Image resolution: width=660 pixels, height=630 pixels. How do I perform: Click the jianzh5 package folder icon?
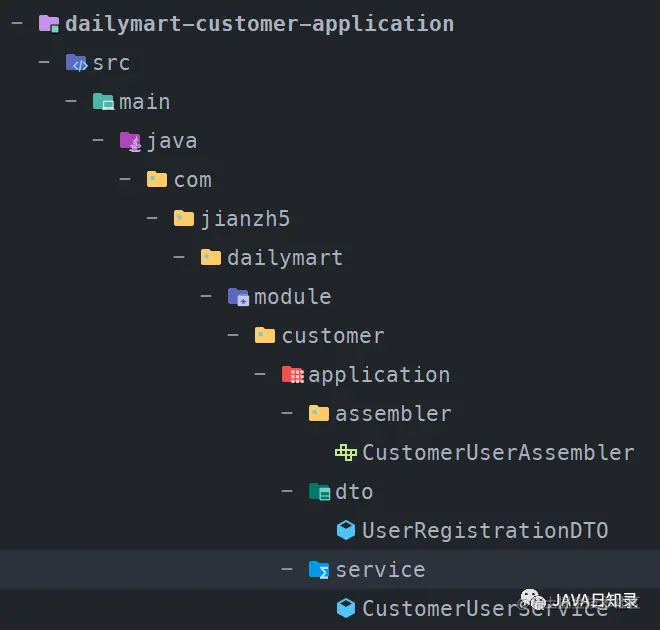(x=184, y=219)
